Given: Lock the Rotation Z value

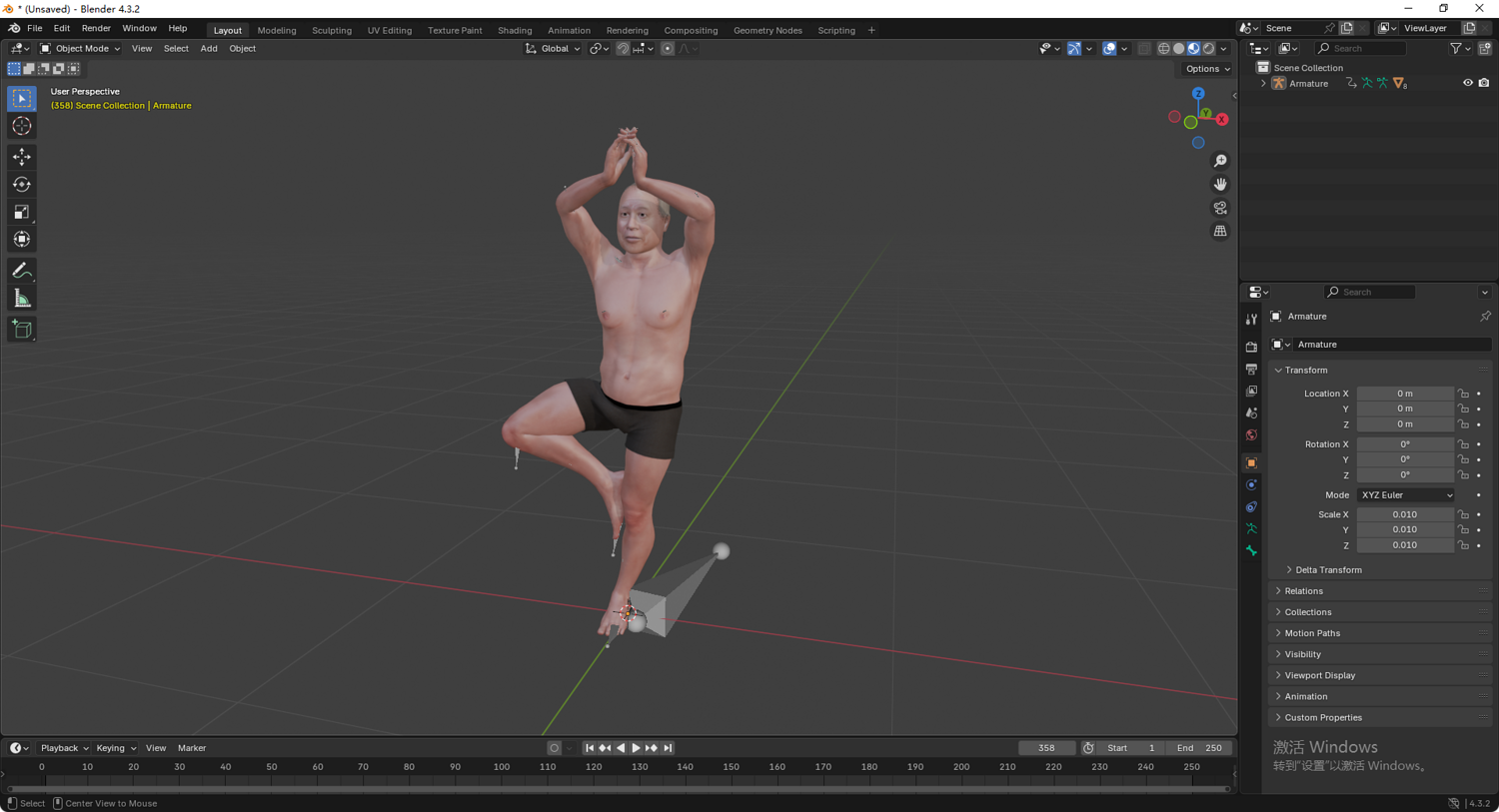Looking at the screenshot, I should click(1464, 475).
